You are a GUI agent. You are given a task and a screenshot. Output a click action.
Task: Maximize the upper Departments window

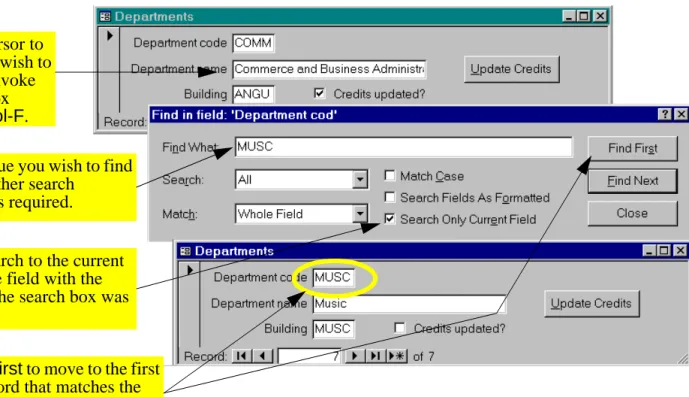coord(584,16)
